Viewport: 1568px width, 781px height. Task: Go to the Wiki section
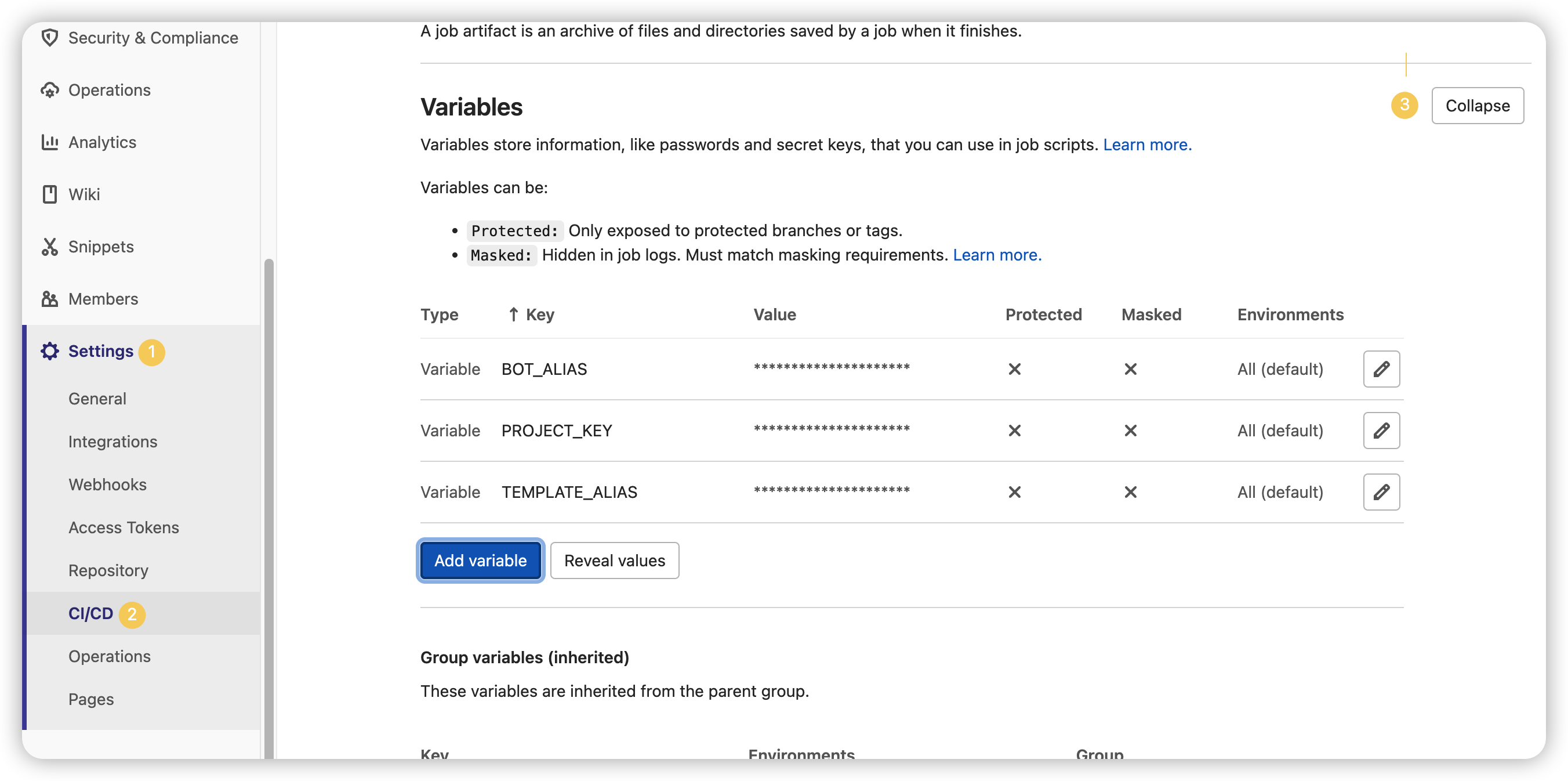click(84, 194)
